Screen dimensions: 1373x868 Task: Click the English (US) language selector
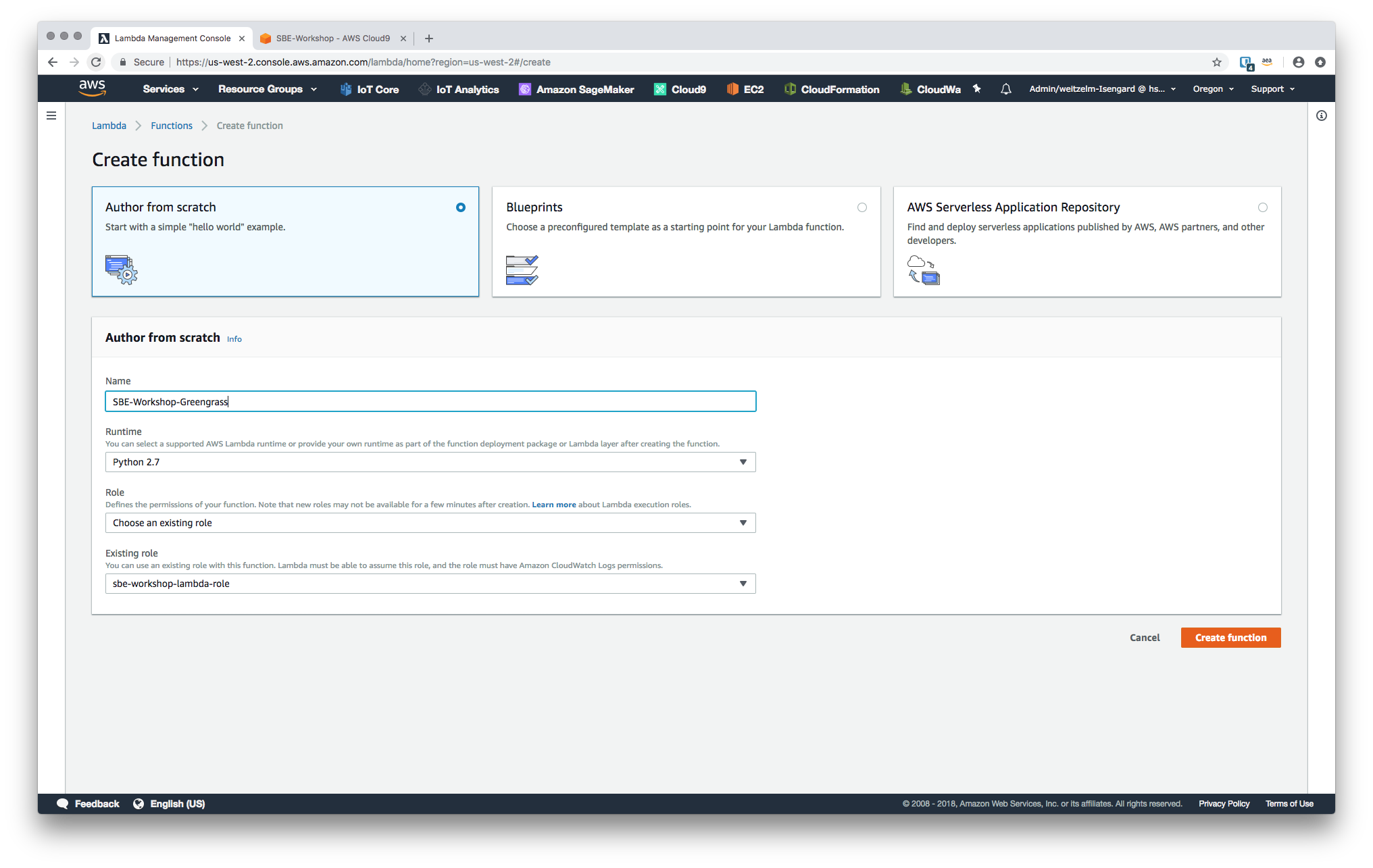(178, 803)
